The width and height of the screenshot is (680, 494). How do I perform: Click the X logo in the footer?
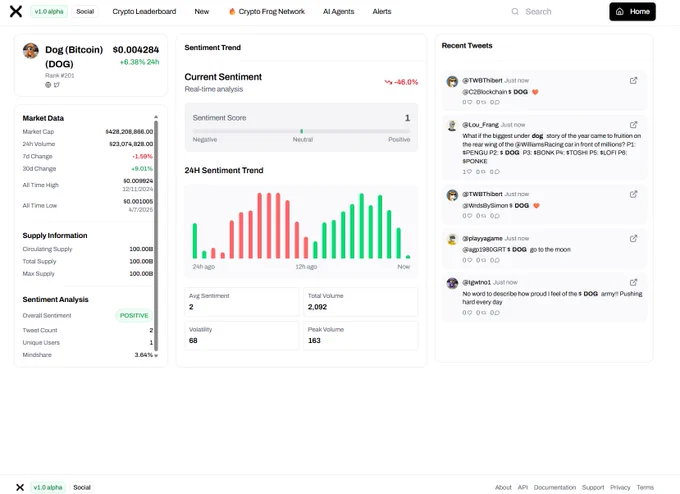[x=20, y=487]
